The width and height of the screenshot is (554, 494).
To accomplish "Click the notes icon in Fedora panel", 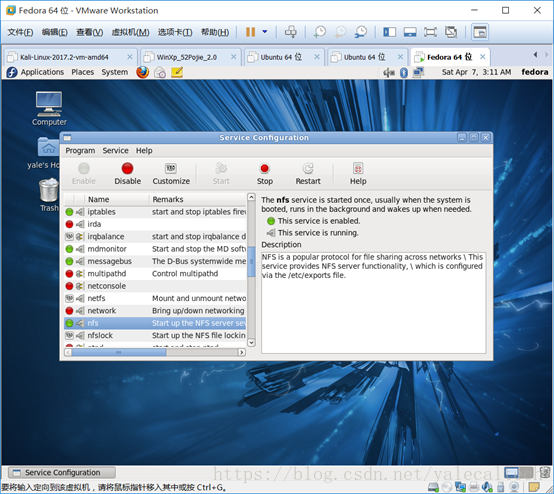I will pos(177,72).
